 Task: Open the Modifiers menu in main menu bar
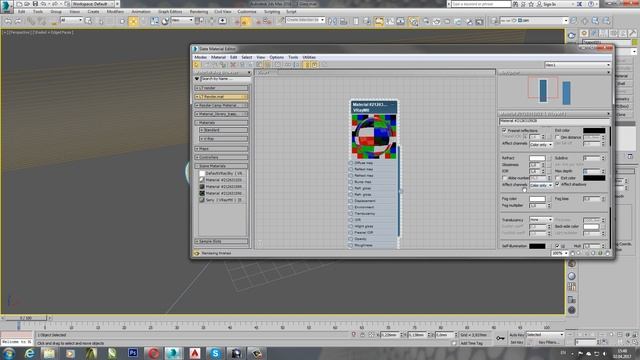[115, 12]
